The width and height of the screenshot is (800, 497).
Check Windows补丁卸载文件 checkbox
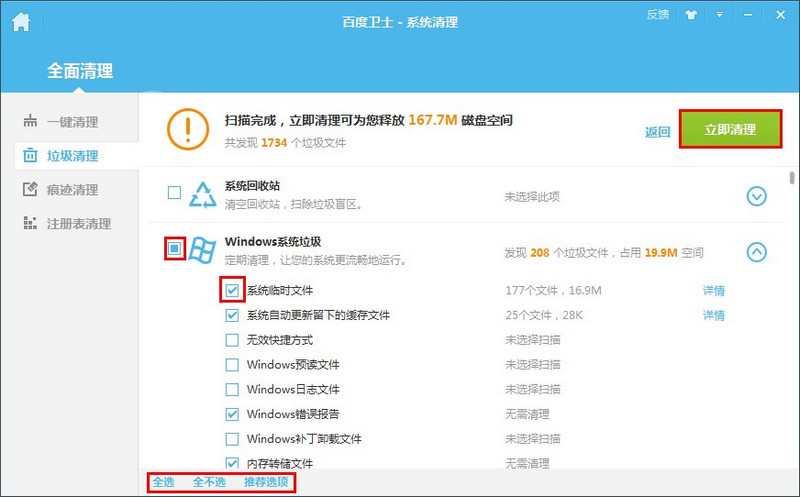[232, 439]
